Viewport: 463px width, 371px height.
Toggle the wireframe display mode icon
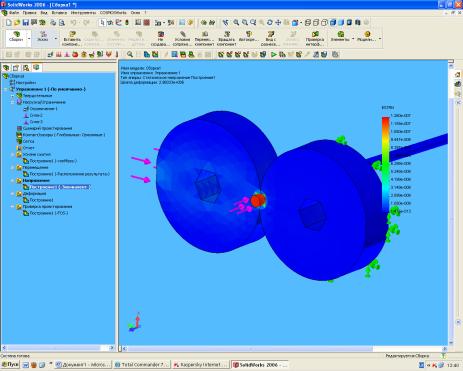308,22
